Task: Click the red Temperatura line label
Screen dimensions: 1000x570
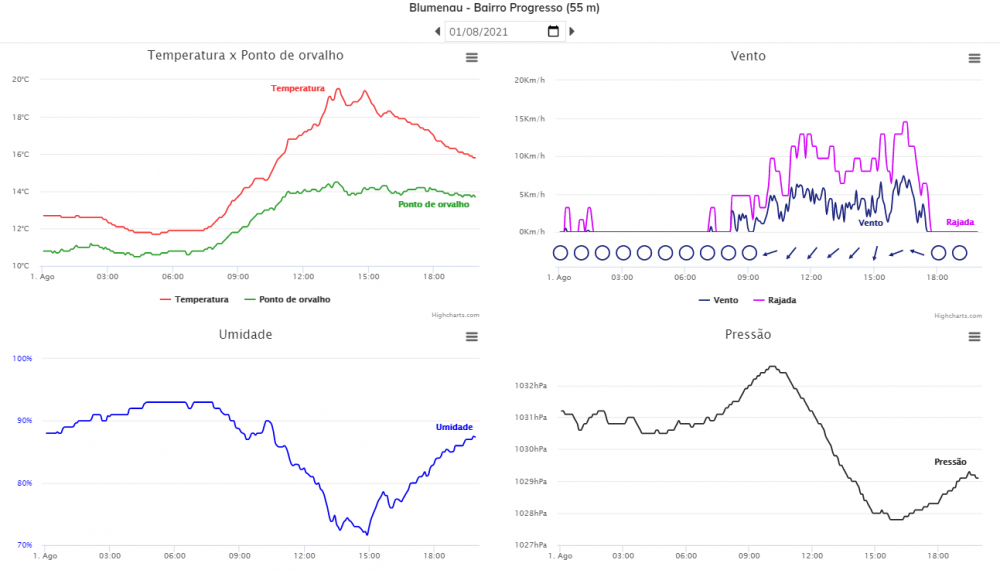Action: pos(298,89)
